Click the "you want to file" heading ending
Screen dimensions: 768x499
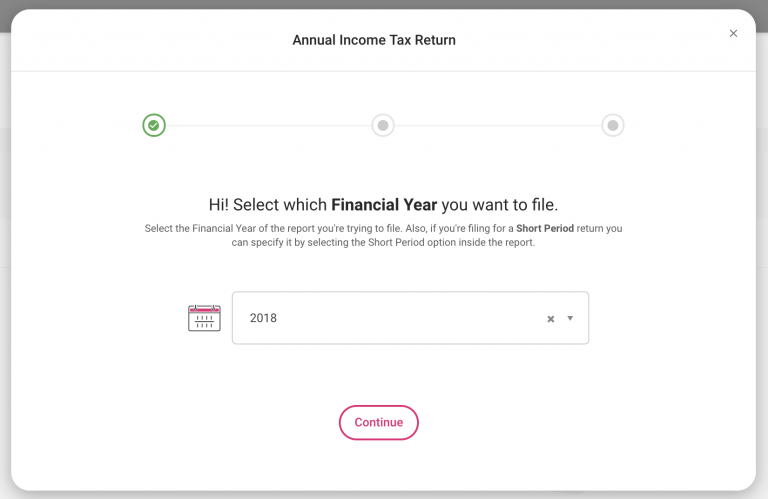(499, 204)
